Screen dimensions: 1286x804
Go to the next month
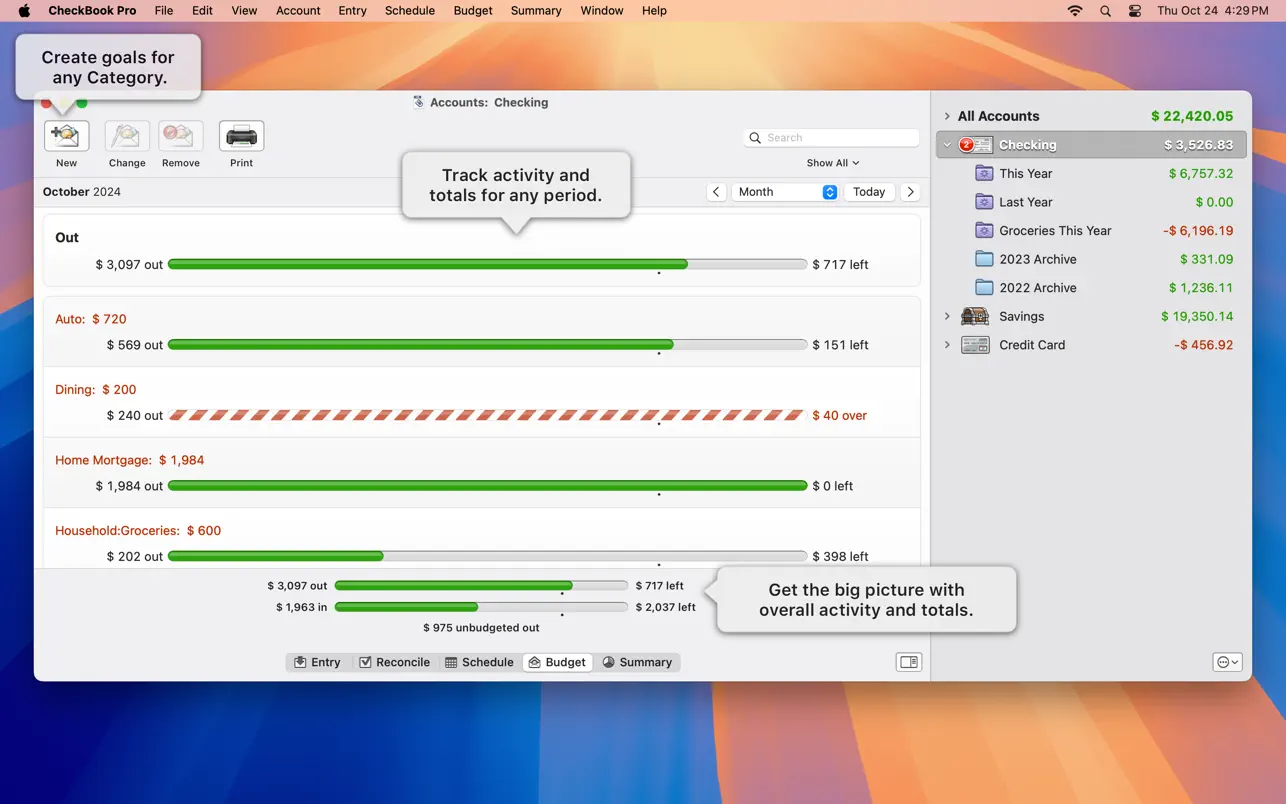910,192
